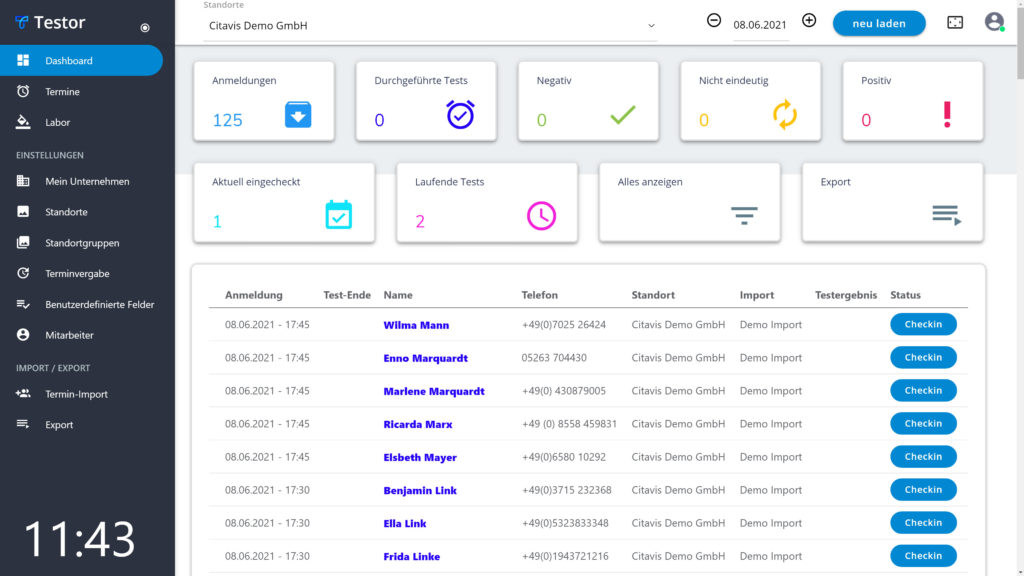The width and height of the screenshot is (1024, 576).
Task: Open Elsbeth Mayer's record
Action: click(x=420, y=458)
